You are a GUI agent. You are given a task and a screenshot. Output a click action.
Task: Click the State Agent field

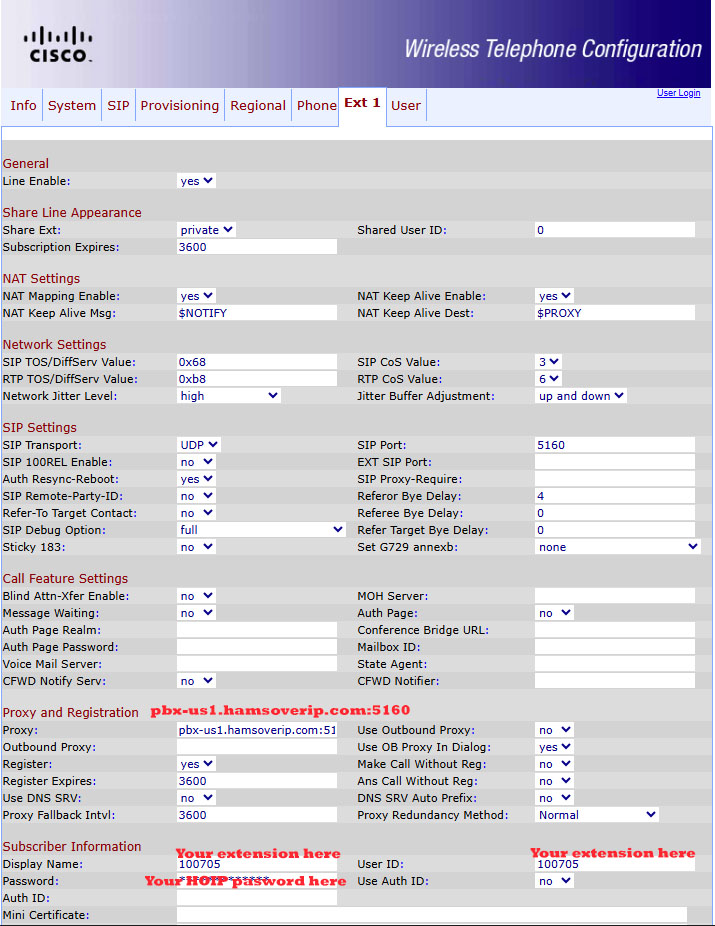click(x=615, y=664)
